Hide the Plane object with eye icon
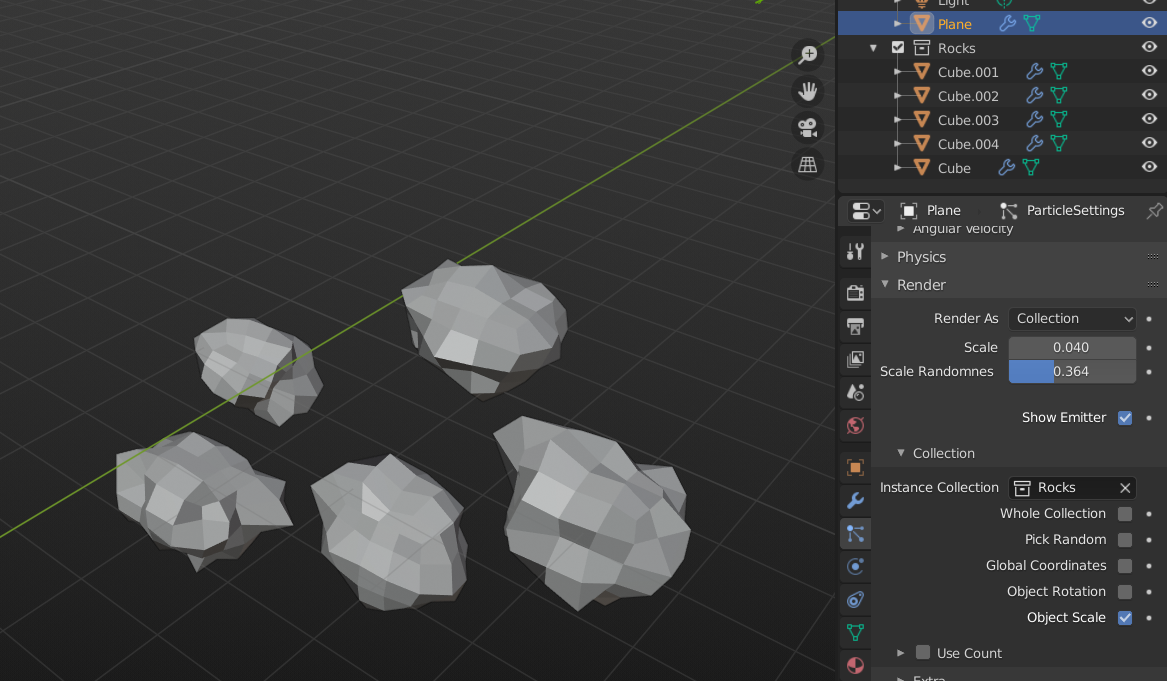The width and height of the screenshot is (1167, 681). point(1149,23)
